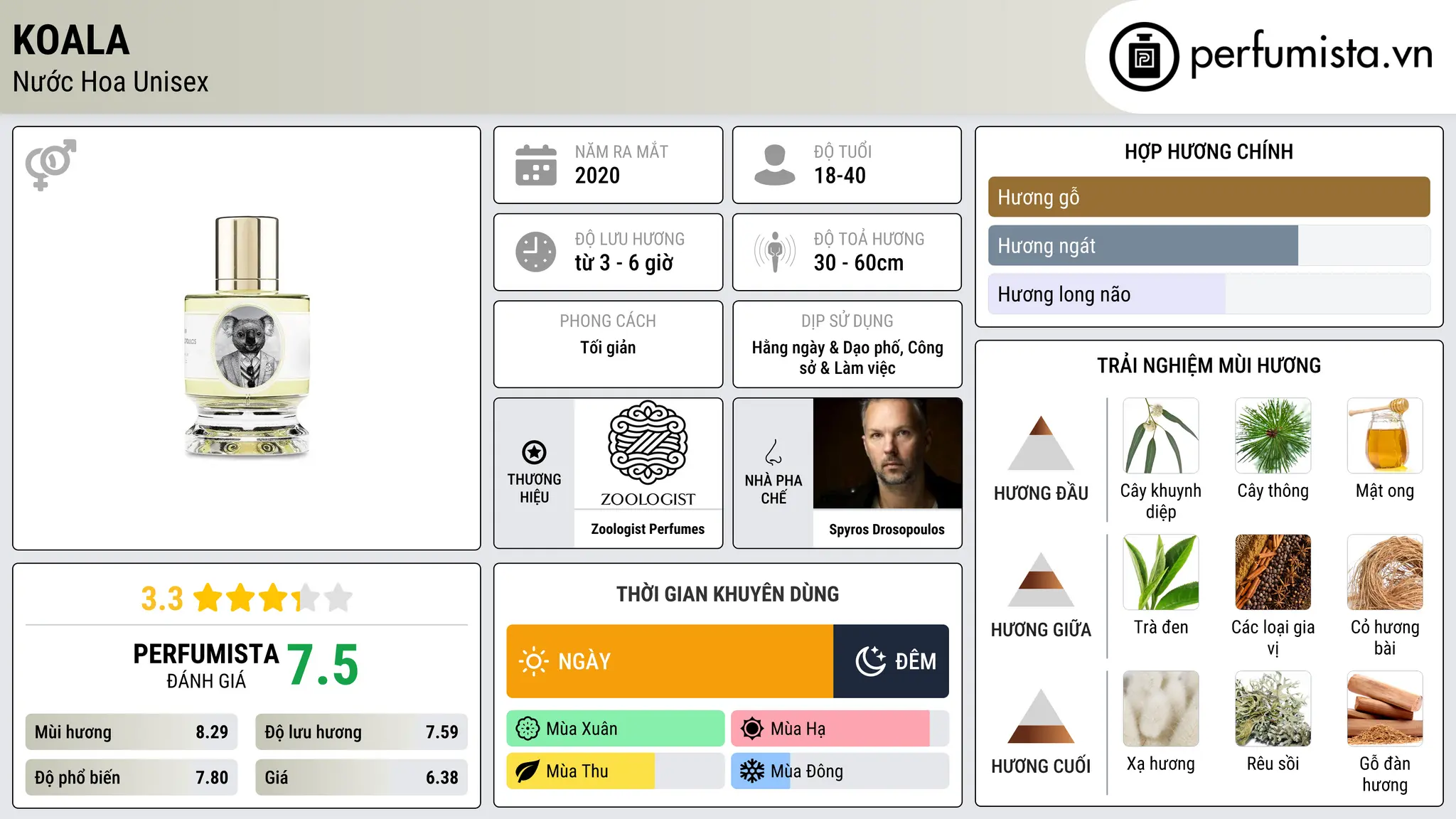Click the sun icon in the Ngày bar
Viewport: 1456px width, 819px height.
click(534, 661)
